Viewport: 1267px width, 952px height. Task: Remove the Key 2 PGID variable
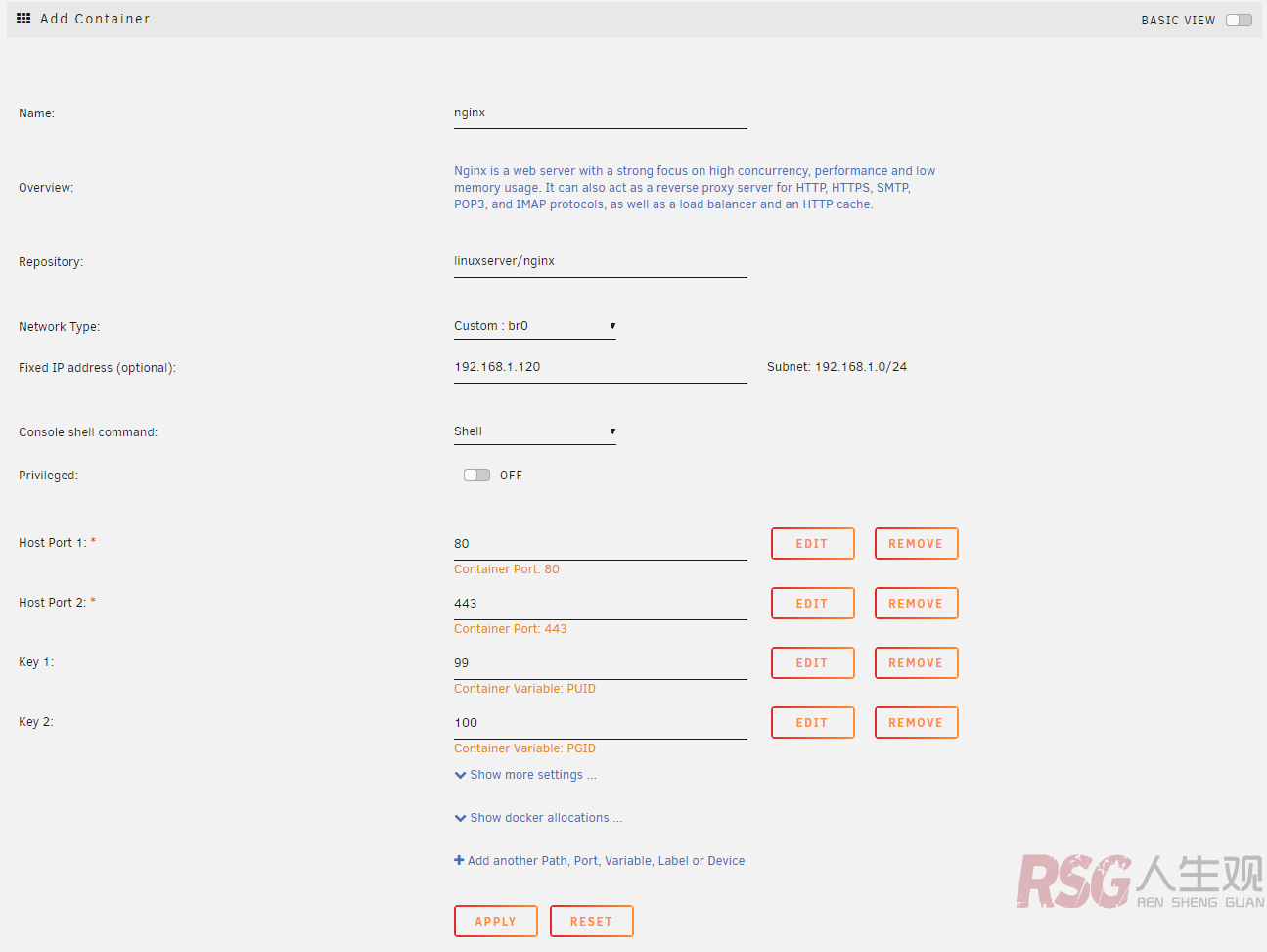click(917, 723)
